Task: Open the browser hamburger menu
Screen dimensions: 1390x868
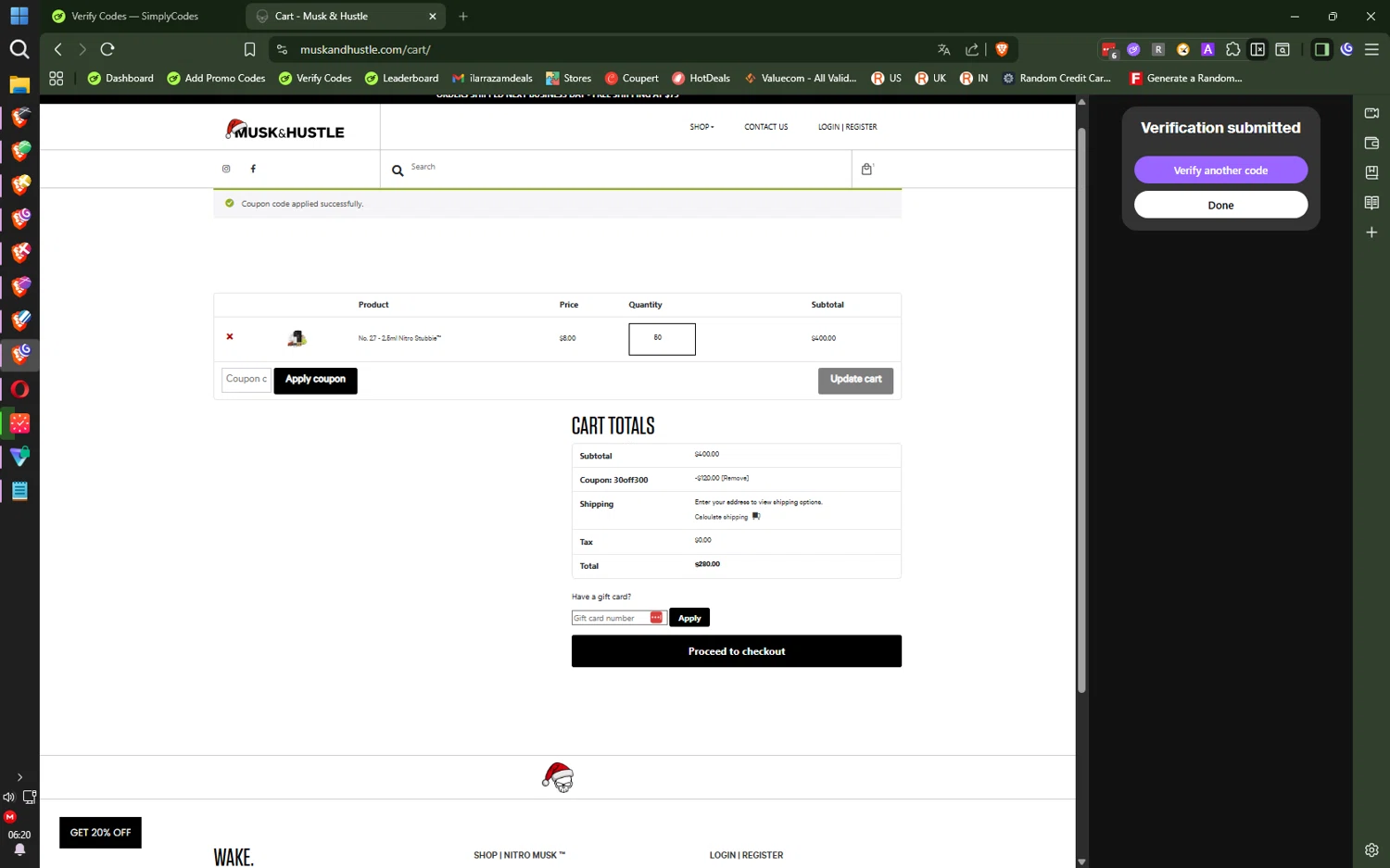Action: [1371, 50]
